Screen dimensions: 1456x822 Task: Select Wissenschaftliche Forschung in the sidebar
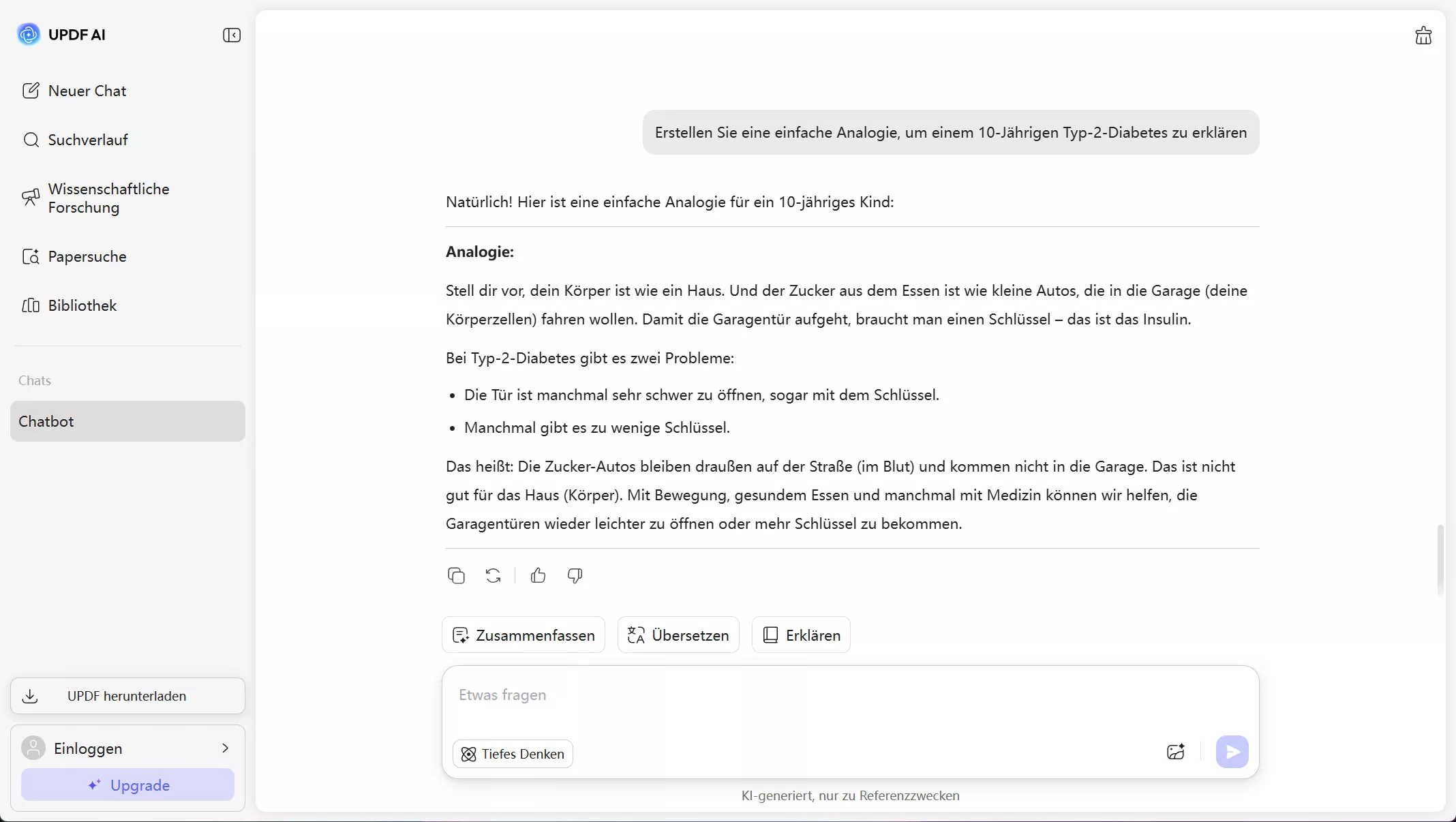[108, 198]
